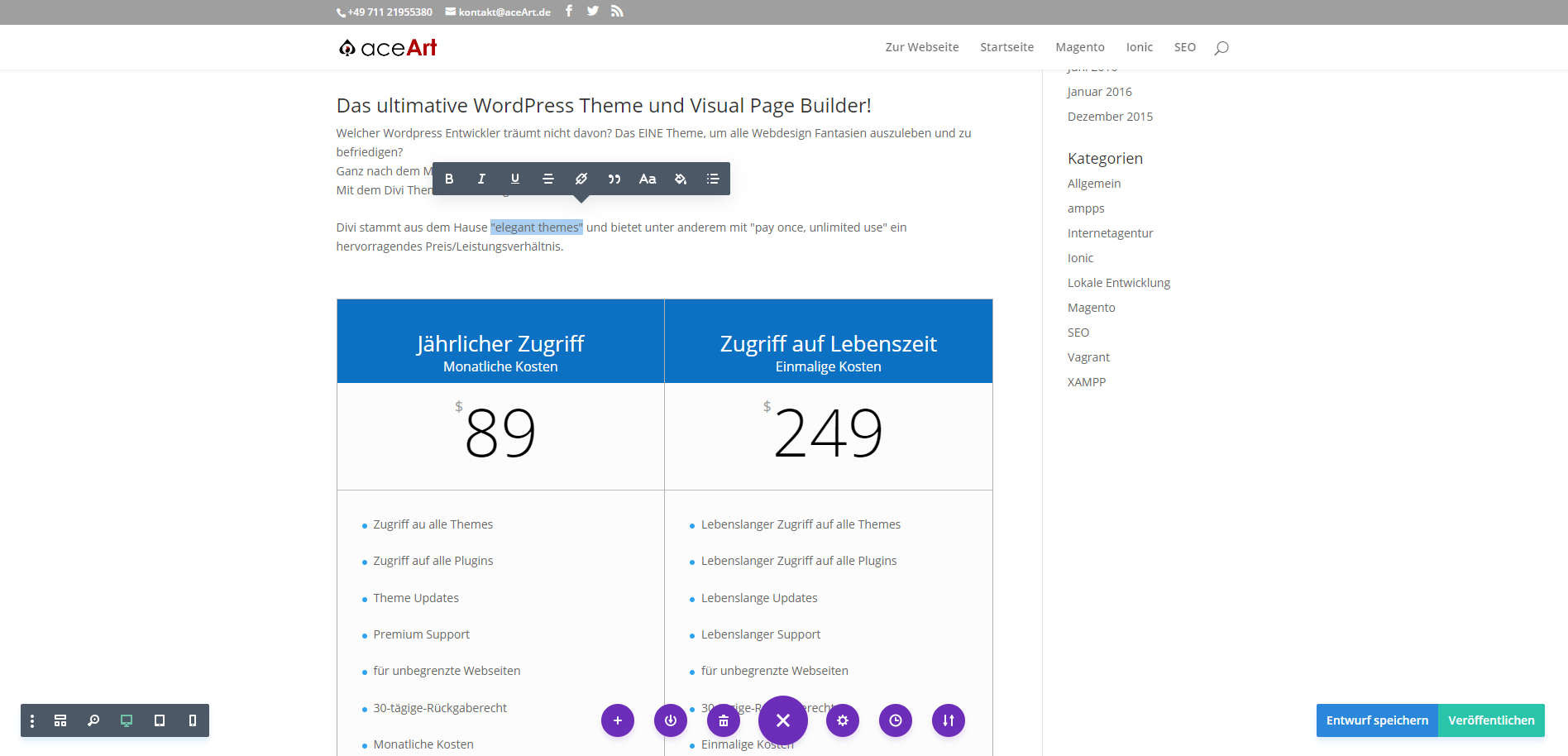The image size is (1568, 756).
Task: Click the Entwurf speichern button
Action: (1377, 720)
